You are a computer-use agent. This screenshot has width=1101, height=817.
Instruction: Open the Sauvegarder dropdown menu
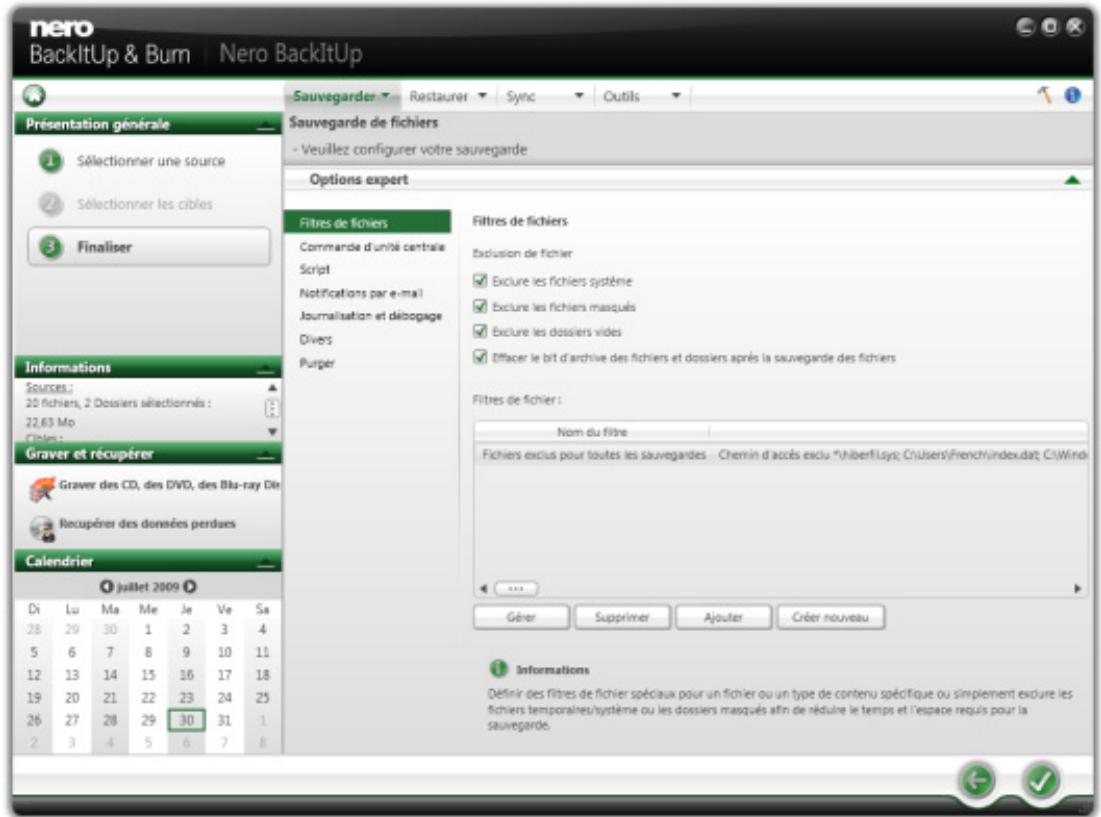point(341,95)
